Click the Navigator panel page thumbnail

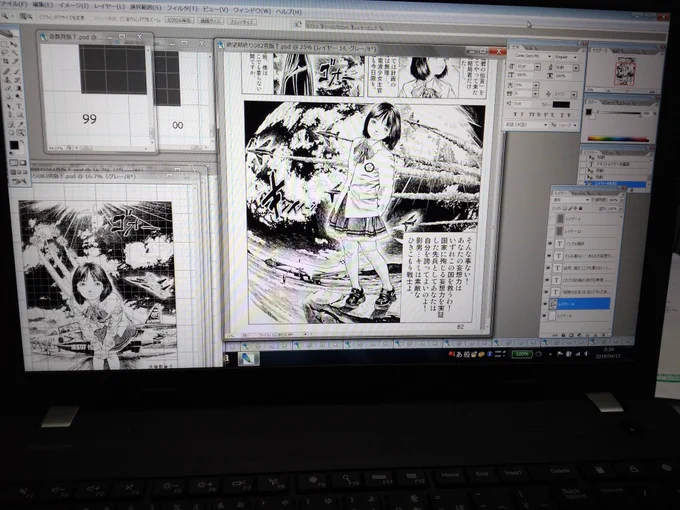click(x=625, y=72)
